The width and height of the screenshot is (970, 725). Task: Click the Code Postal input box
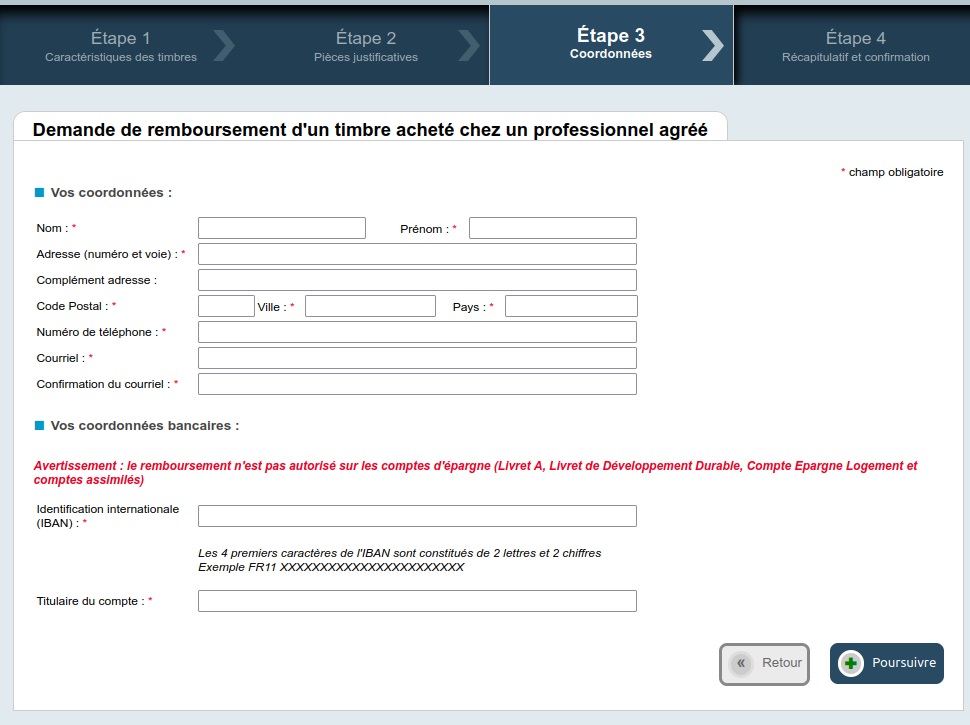[226, 306]
